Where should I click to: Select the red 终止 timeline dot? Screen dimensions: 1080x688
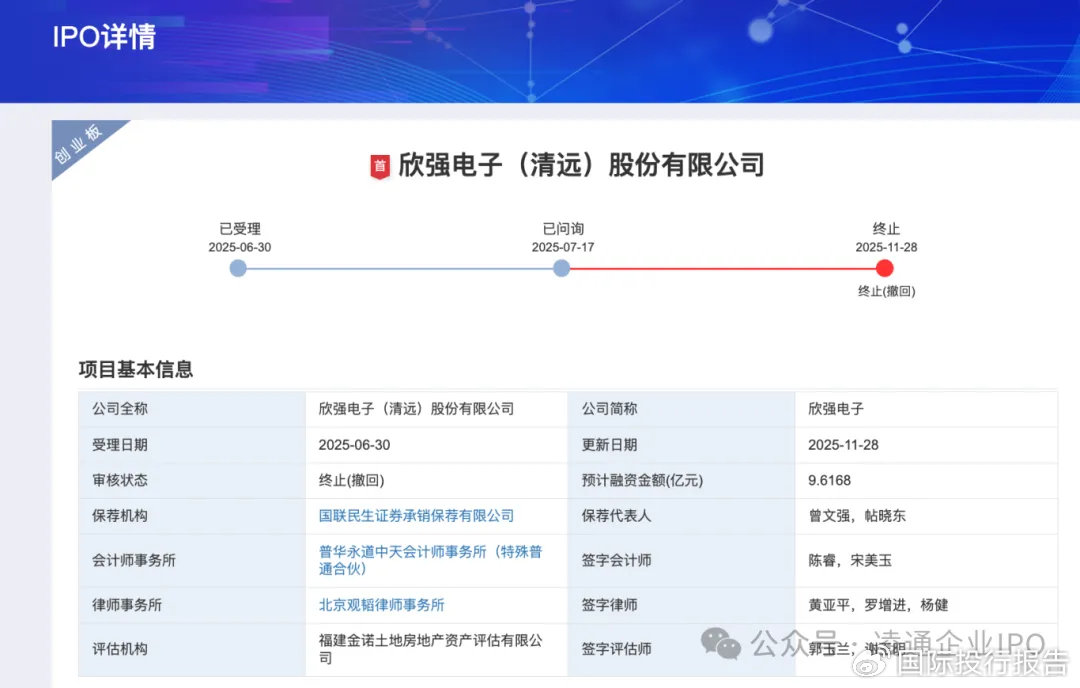(x=885, y=269)
